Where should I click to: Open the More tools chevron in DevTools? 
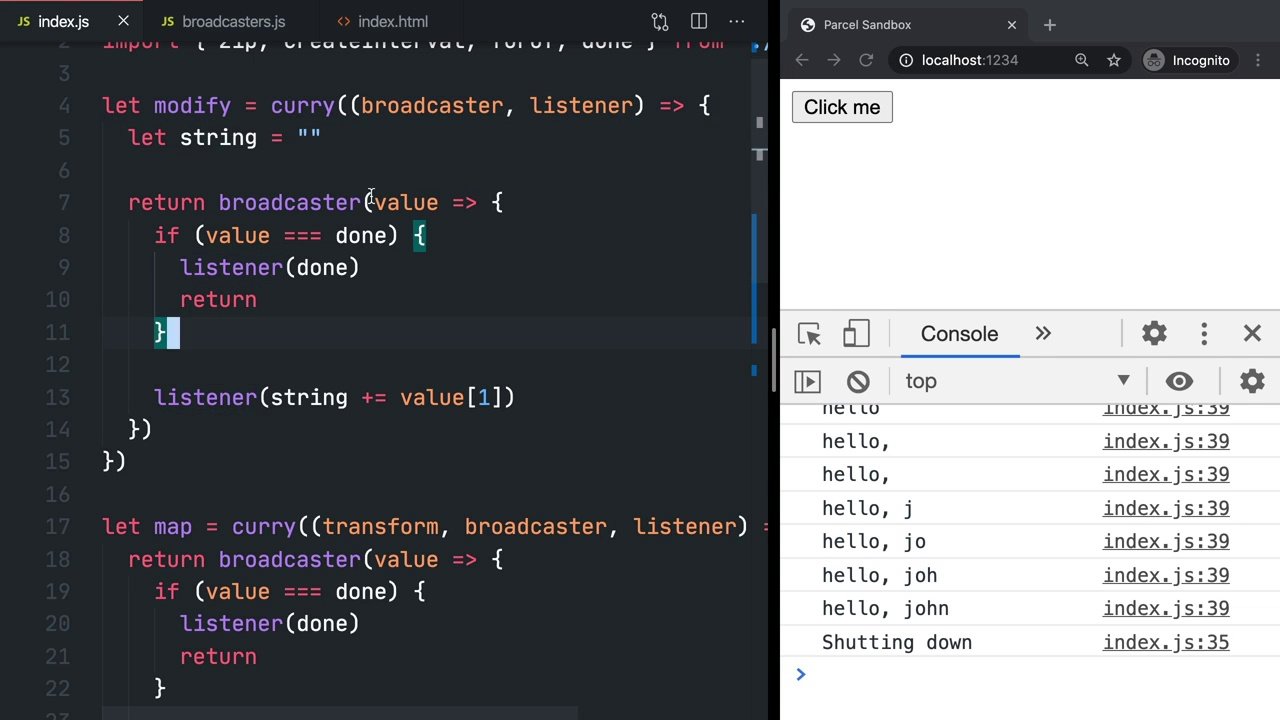point(1043,334)
